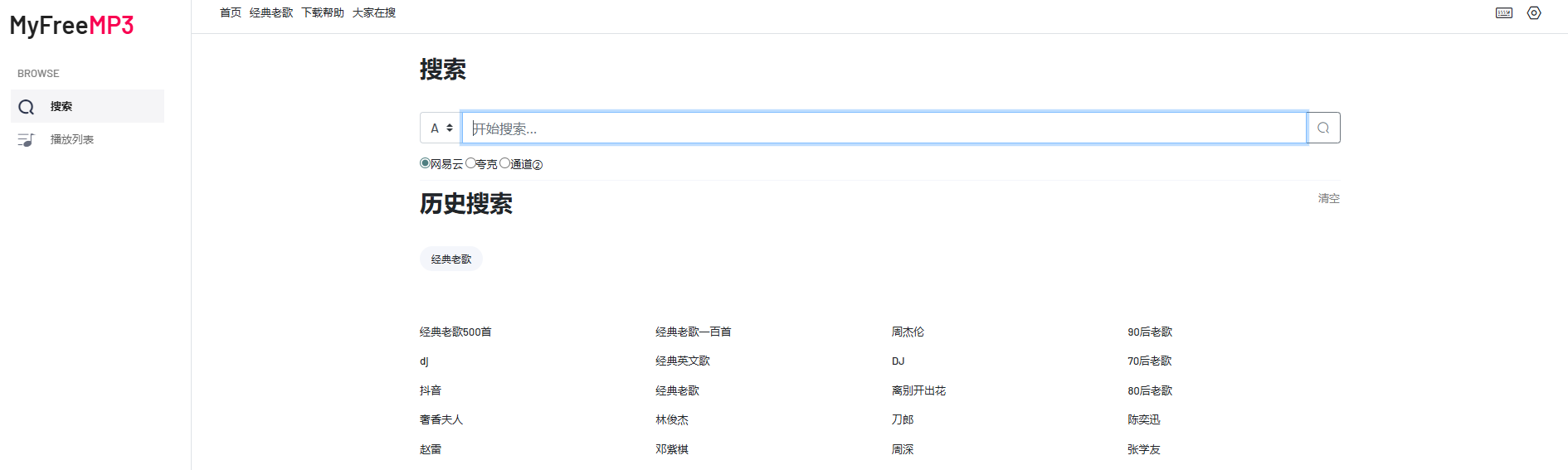Click the magnifier search submit button
The height and width of the screenshot is (470, 1568).
(x=1323, y=128)
